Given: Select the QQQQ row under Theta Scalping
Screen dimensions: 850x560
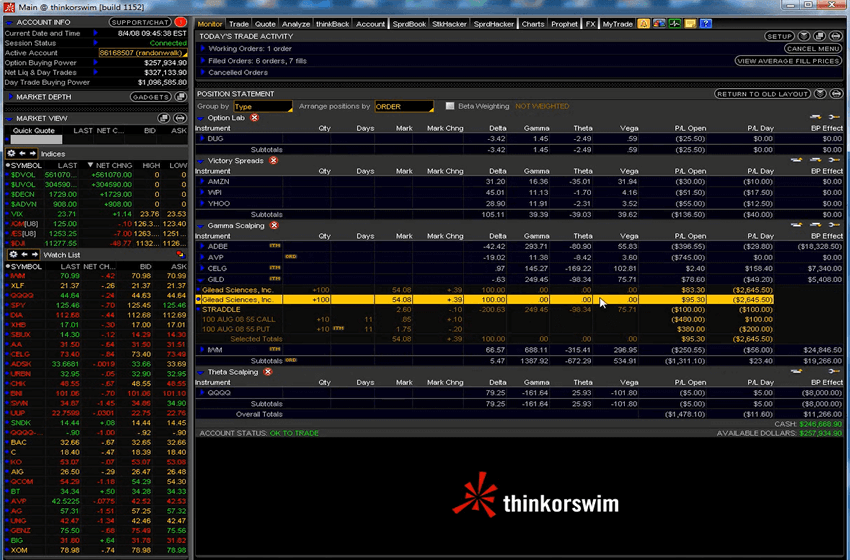Looking at the screenshot, I should [520, 392].
